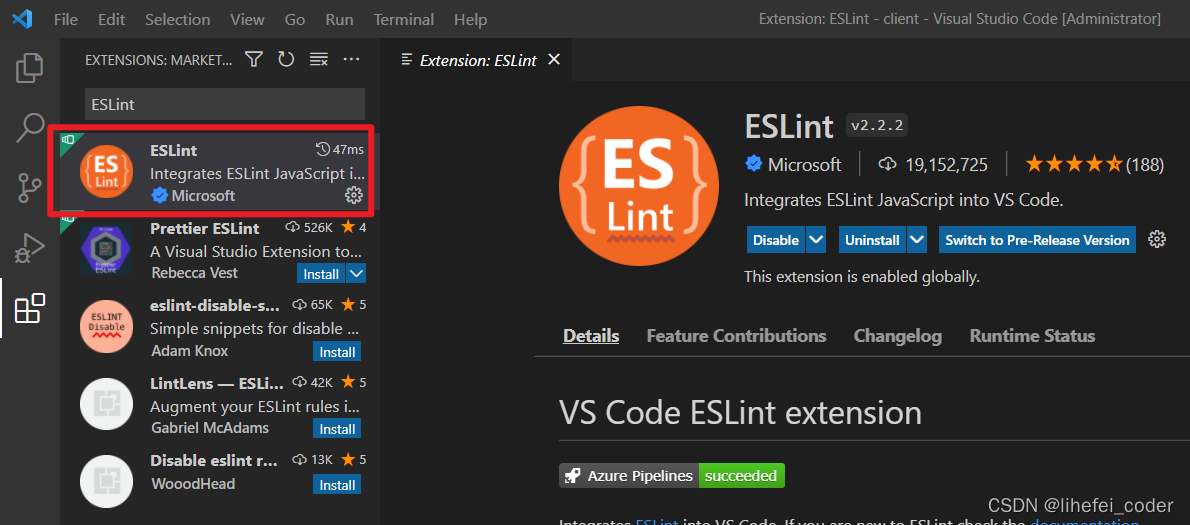Select eslint-disable-snippets extension icon
The width and height of the screenshot is (1190, 525).
(x=107, y=326)
